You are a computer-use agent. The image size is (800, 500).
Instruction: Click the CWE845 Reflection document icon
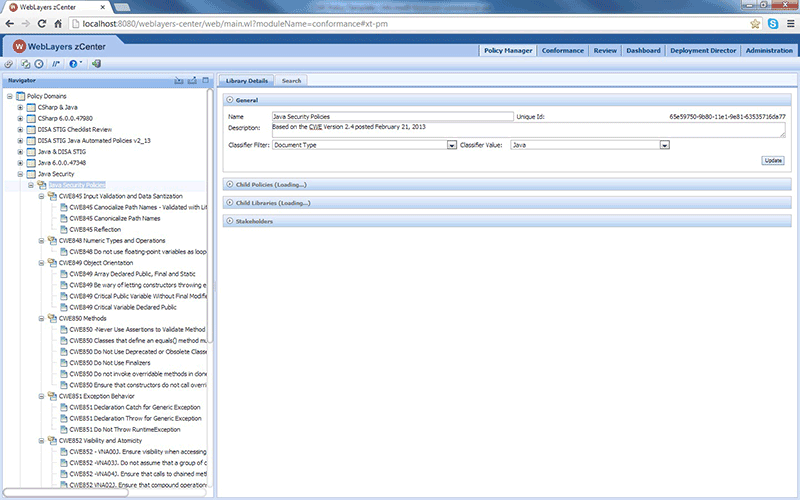[x=64, y=229]
